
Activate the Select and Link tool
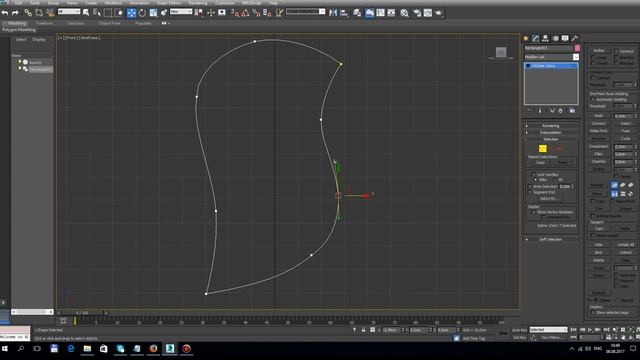tap(28, 13)
